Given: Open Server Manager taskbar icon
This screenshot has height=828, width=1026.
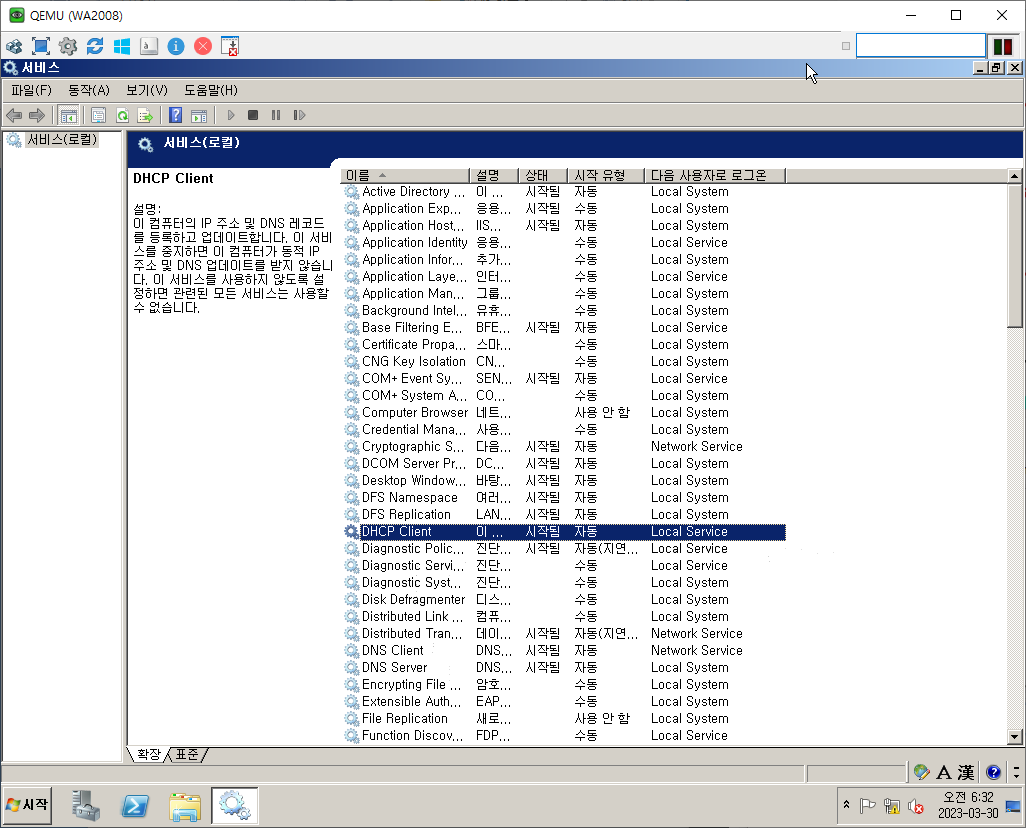Looking at the screenshot, I should pyautogui.click(x=86, y=806).
